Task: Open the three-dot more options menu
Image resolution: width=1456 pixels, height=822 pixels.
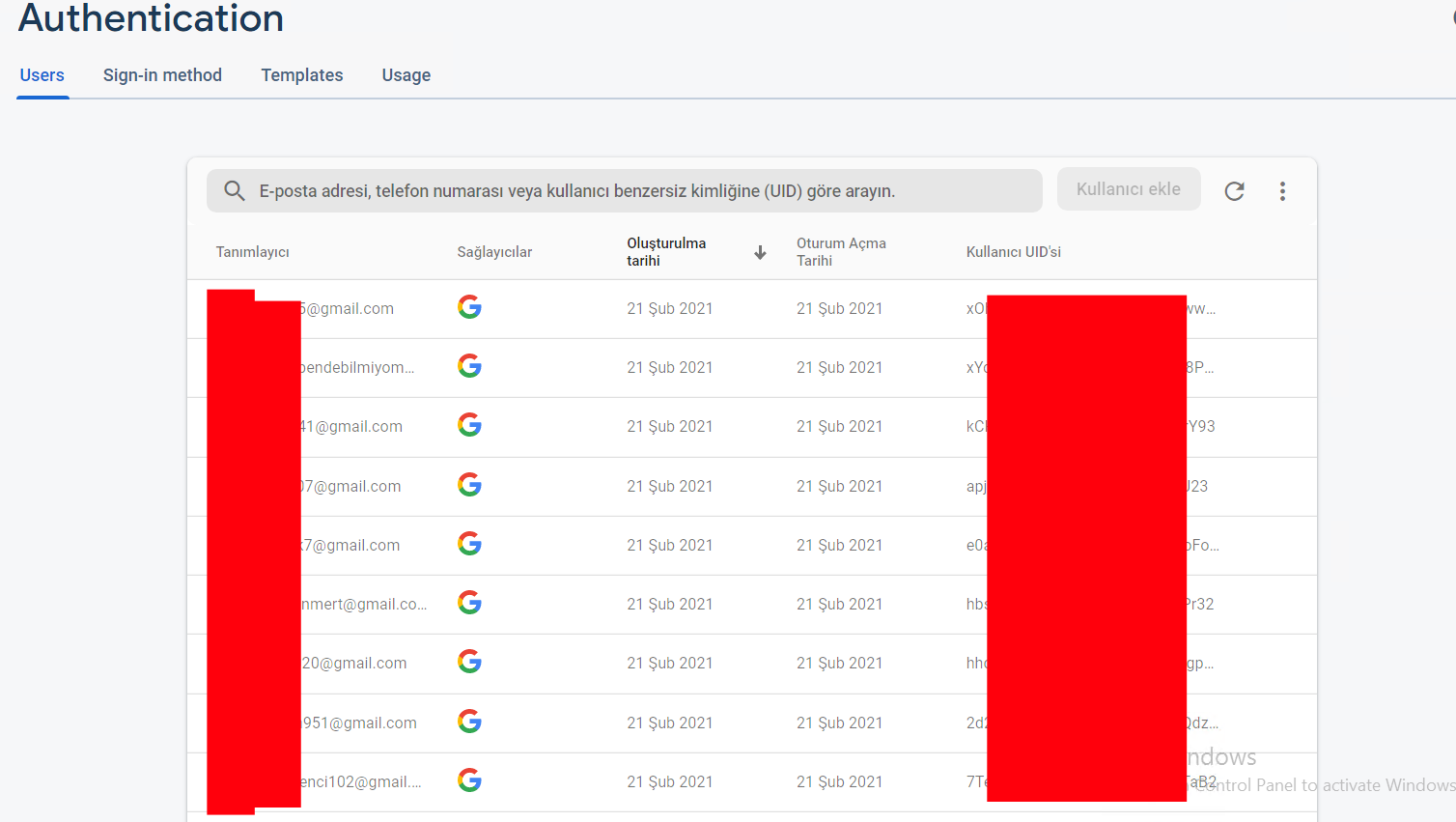Action: point(1282,191)
